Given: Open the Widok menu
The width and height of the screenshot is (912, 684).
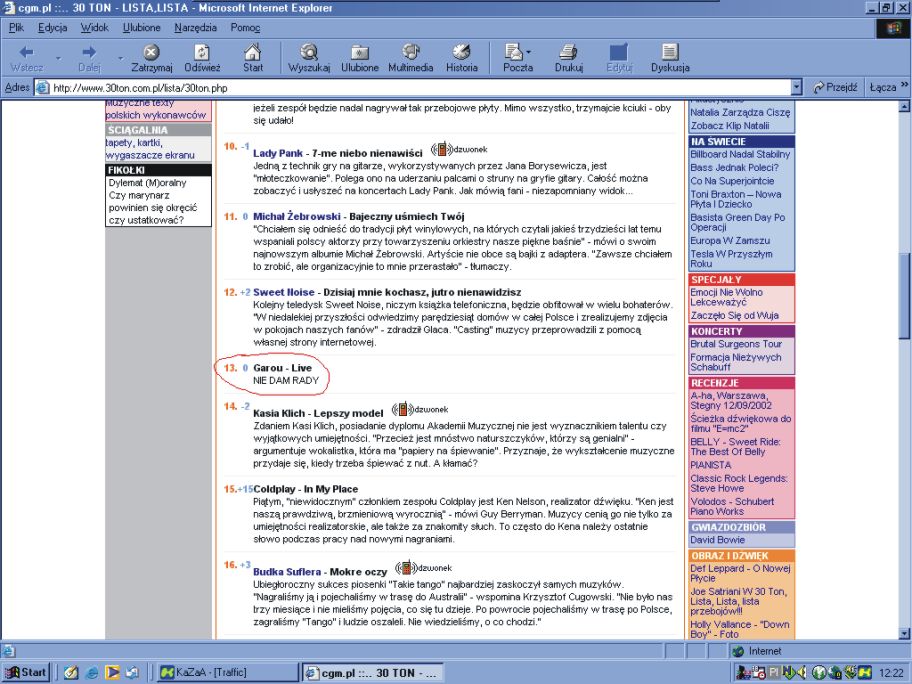Looking at the screenshot, I should pos(94,27).
